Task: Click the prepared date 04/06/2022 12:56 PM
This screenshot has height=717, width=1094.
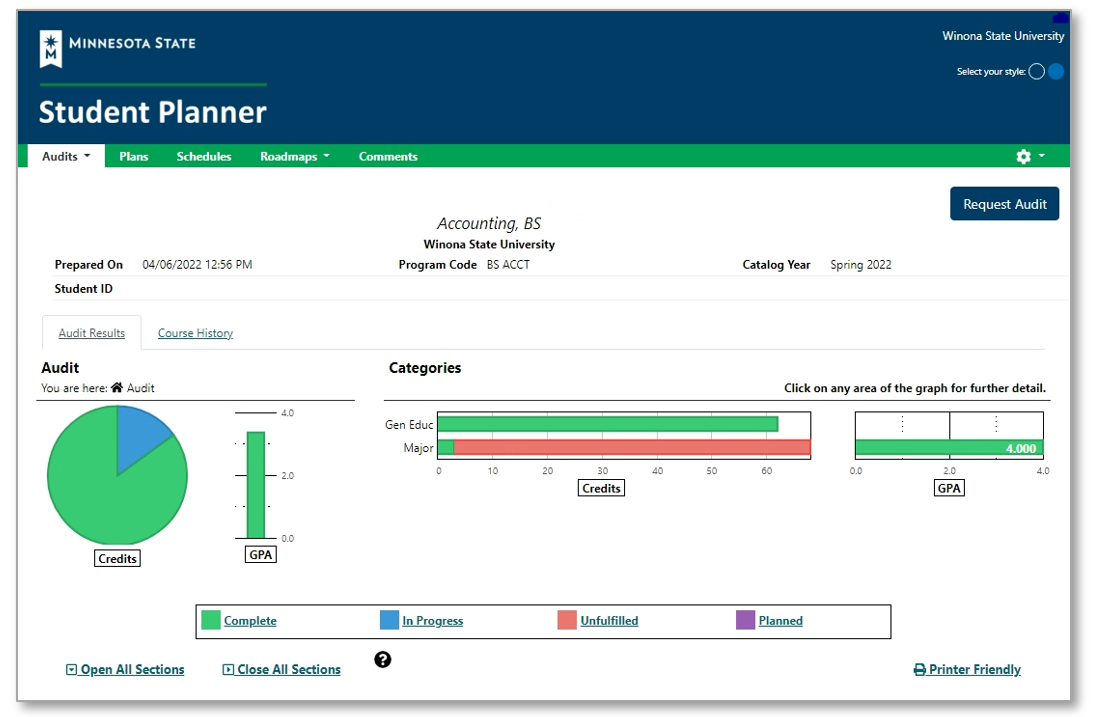Action: click(x=197, y=264)
